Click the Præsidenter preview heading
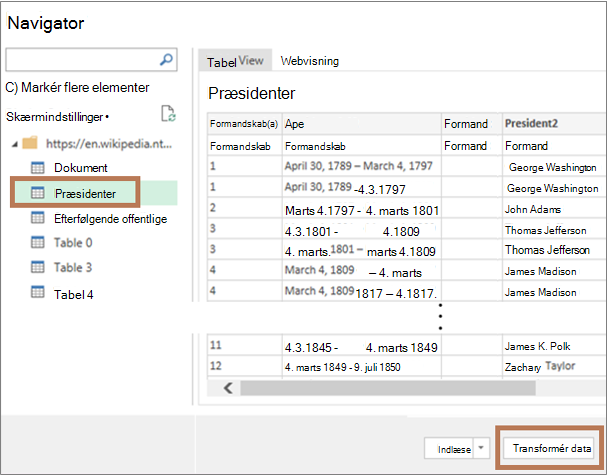Viewport: 607px width, 475px height. tap(252, 93)
